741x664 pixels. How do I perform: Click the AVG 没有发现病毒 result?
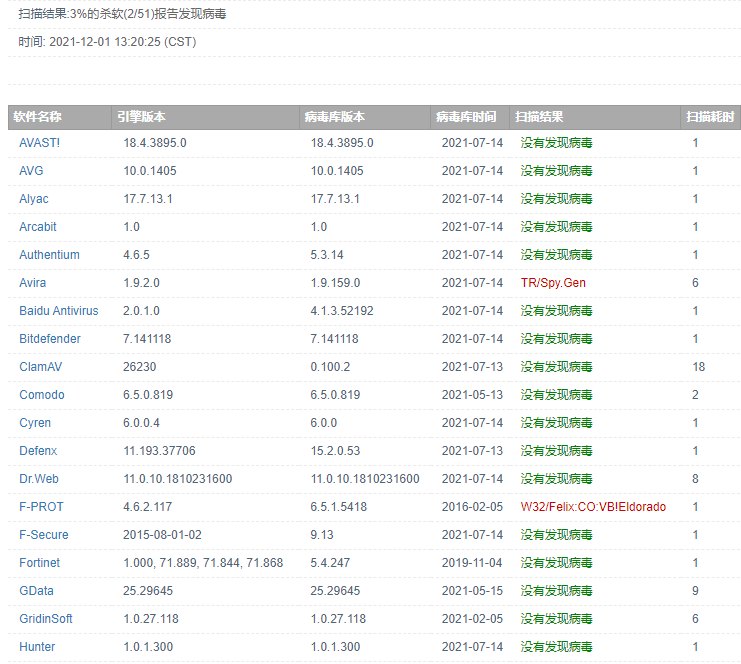(556, 171)
